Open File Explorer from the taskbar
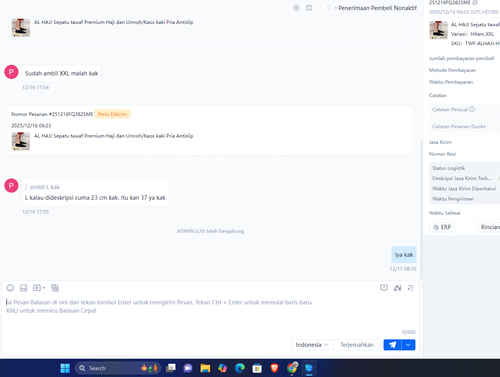500x377 pixels. click(x=205, y=368)
